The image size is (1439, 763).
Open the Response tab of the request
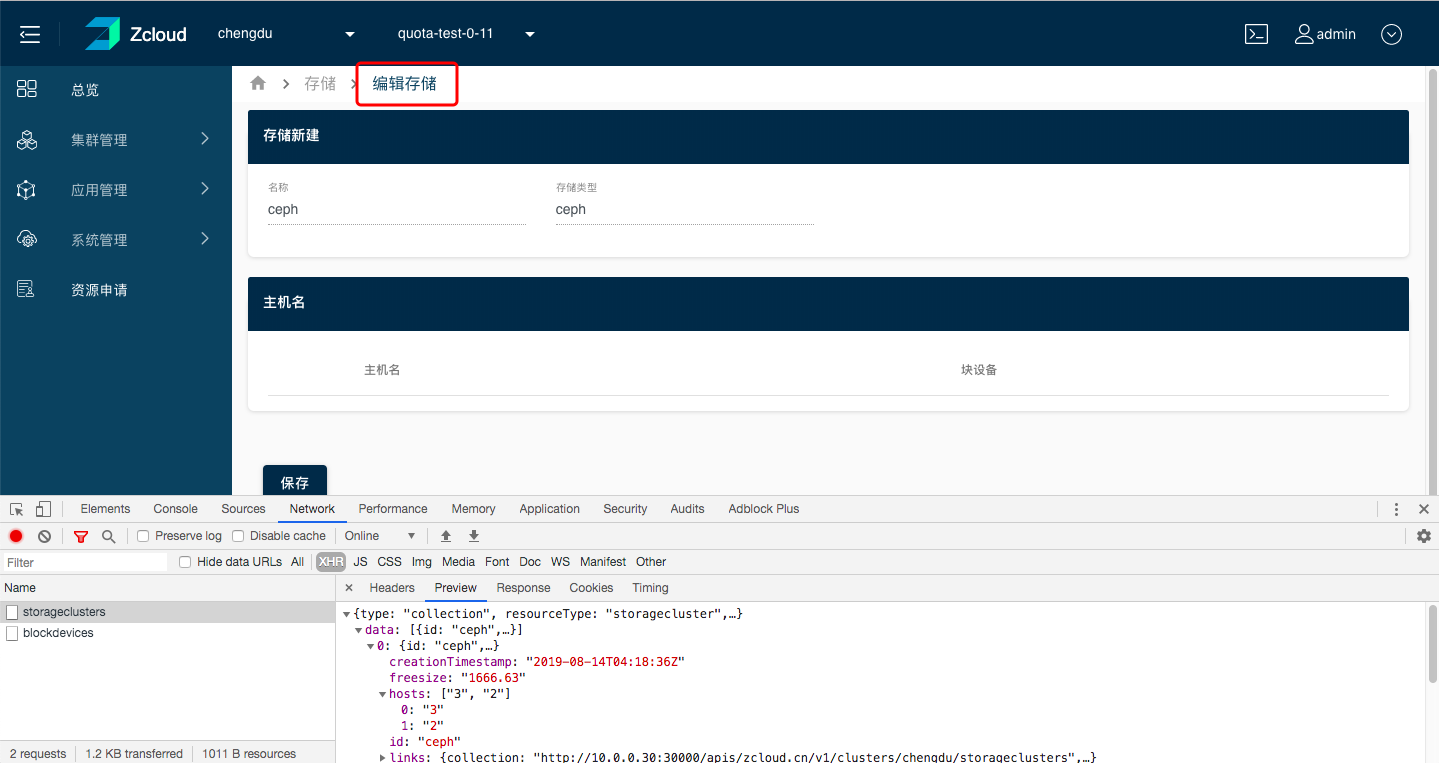tap(523, 587)
